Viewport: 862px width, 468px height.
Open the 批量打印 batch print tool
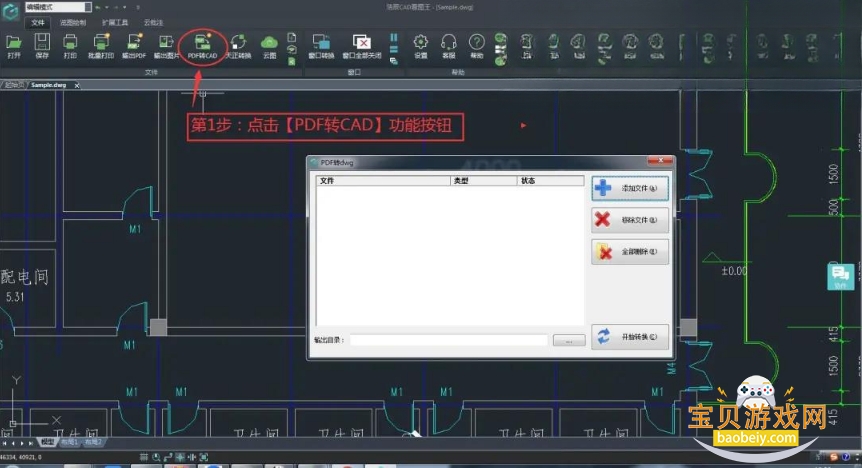click(101, 46)
